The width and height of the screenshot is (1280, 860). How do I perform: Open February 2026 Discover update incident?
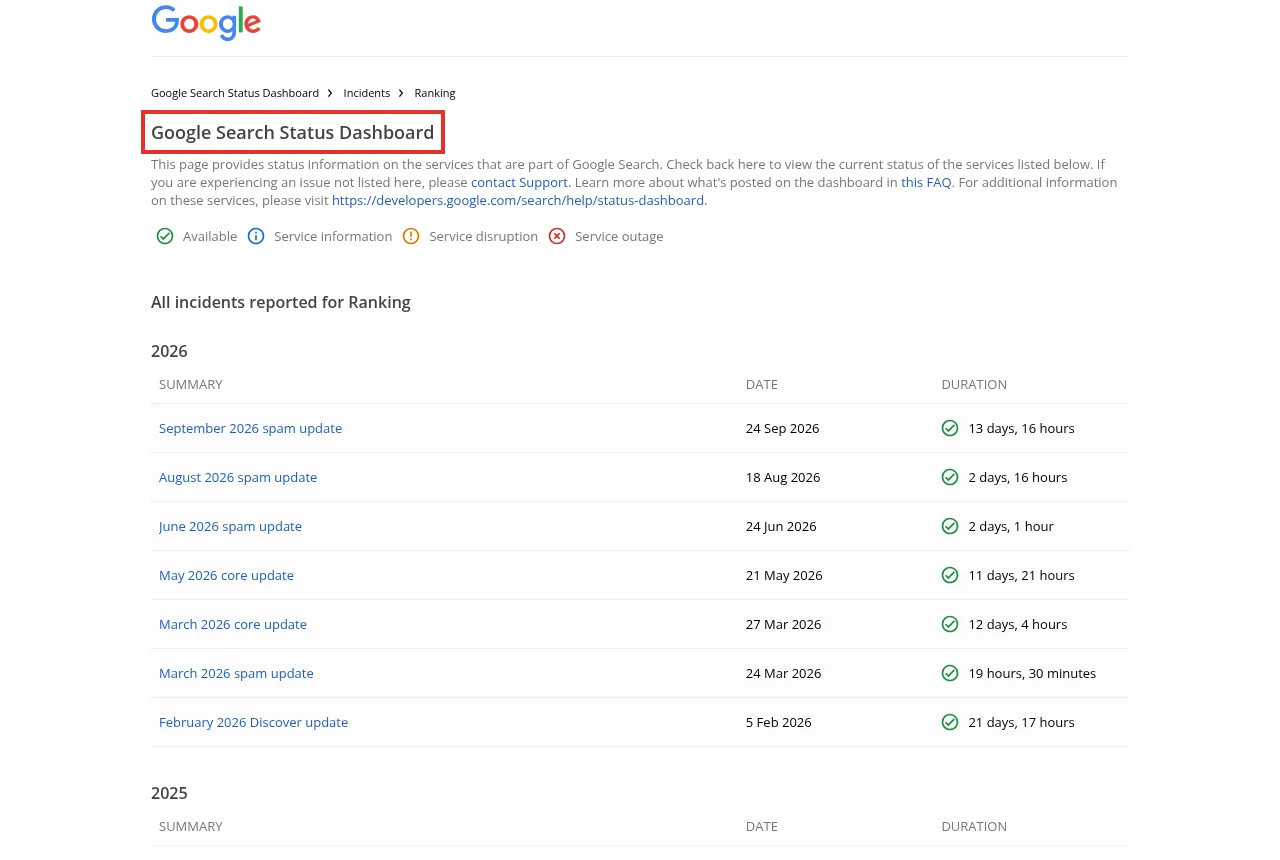point(253,722)
